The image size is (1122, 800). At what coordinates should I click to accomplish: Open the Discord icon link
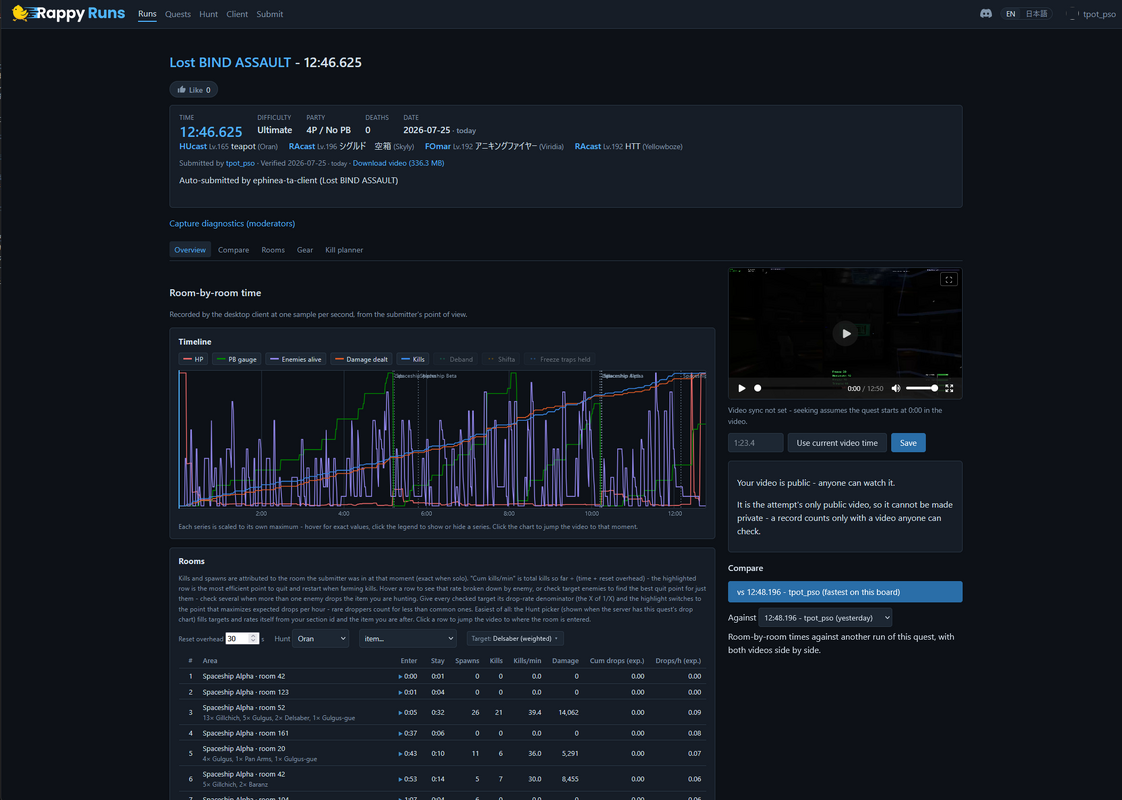pos(985,14)
